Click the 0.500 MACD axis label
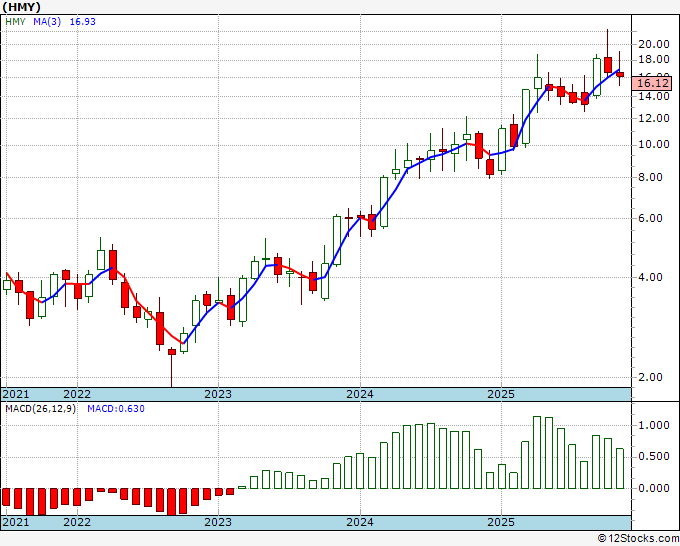Screen dimensions: 680x546 coord(654,457)
